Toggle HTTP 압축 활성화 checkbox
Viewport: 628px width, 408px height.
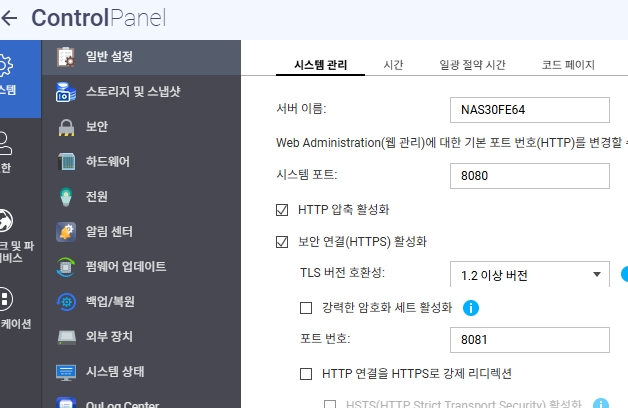[x=281, y=210]
